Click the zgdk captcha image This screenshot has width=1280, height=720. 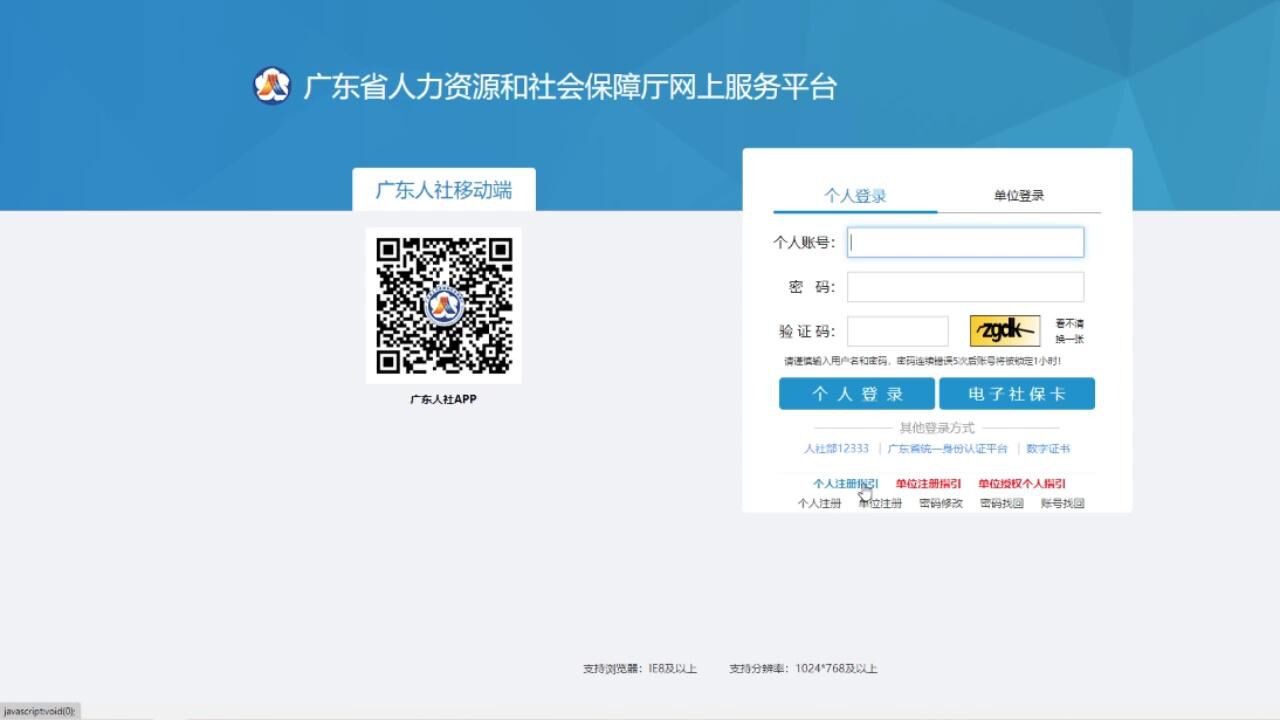(x=1004, y=329)
